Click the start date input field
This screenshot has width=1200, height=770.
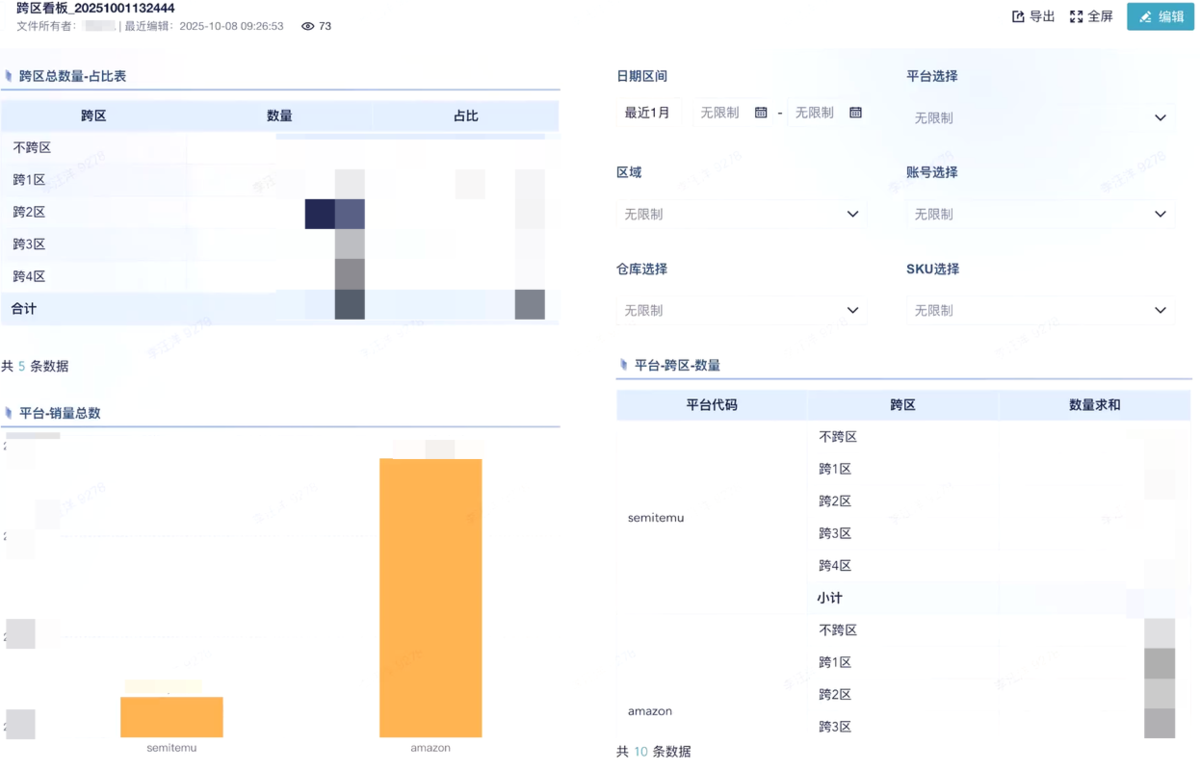[720, 113]
